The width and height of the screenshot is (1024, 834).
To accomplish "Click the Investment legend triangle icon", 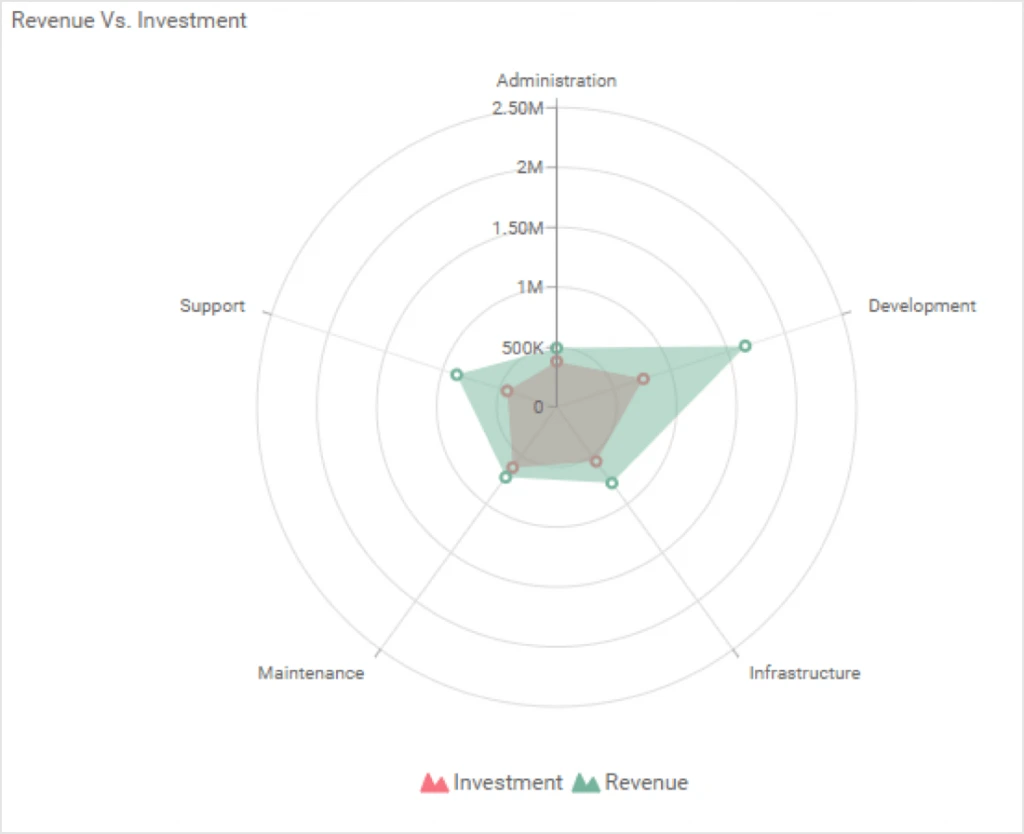I will coord(434,783).
